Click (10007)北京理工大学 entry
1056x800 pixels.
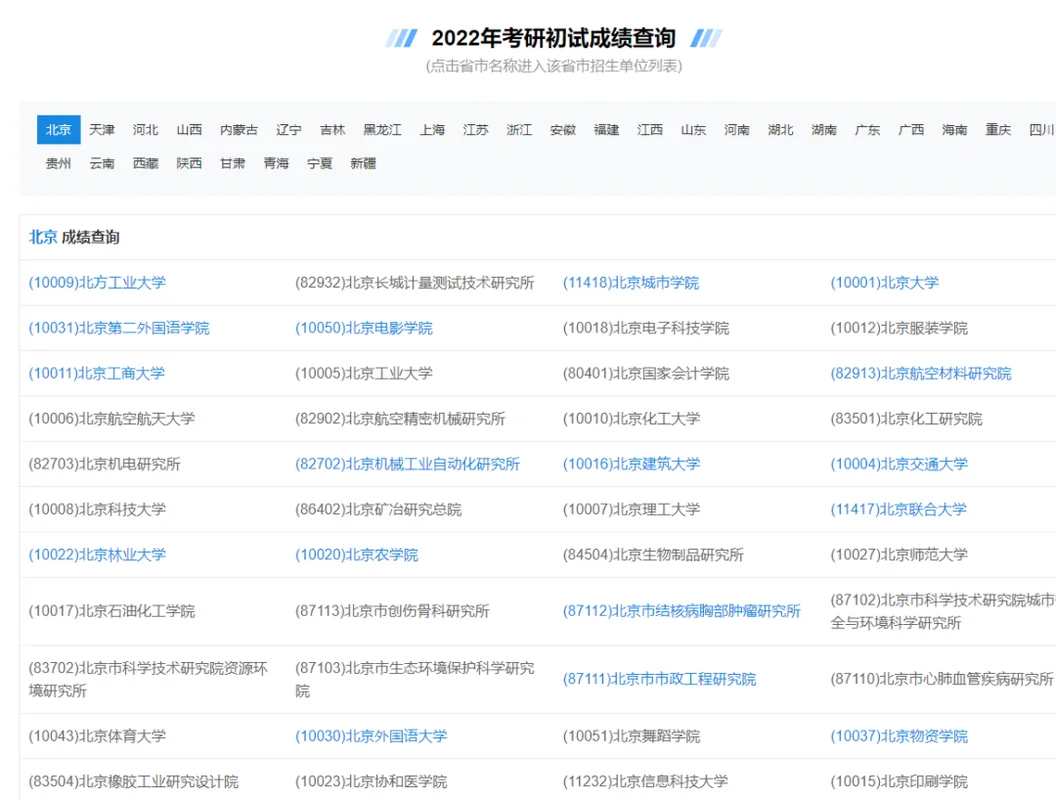(631, 509)
